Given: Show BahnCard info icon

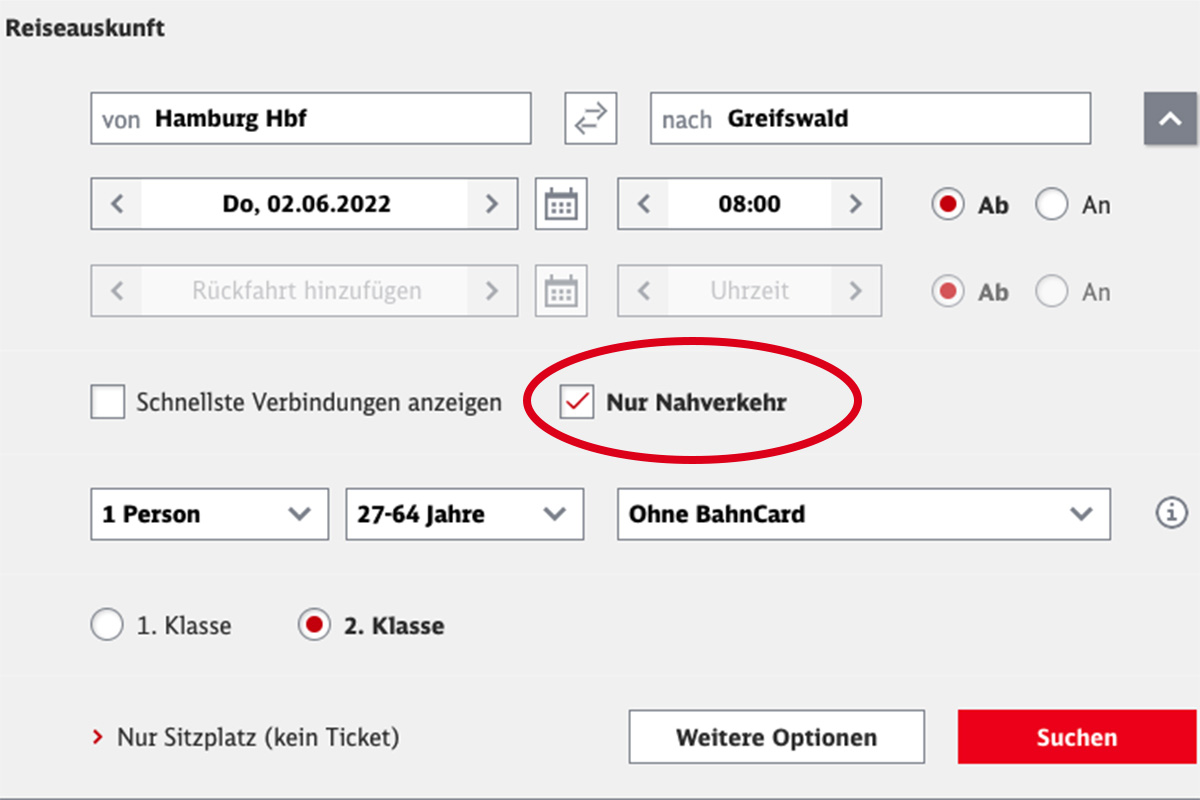Looking at the screenshot, I should 1170,514.
